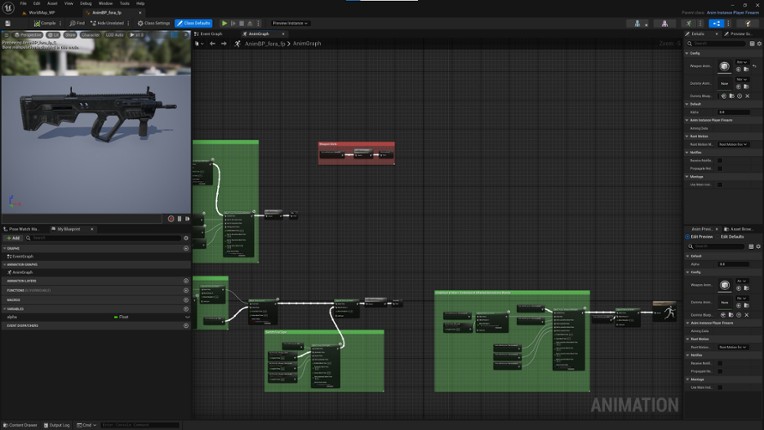Pause the preview animation under the viewport
764x430 pixels.
(180, 218)
